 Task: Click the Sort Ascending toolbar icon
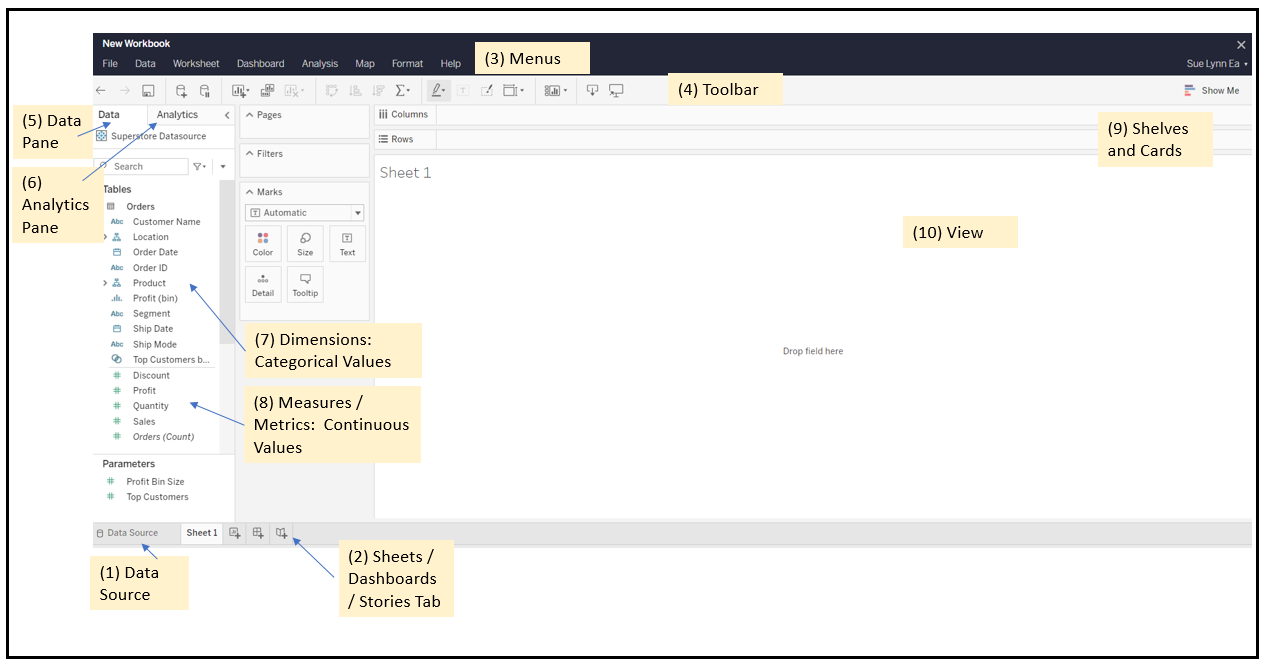(x=355, y=90)
